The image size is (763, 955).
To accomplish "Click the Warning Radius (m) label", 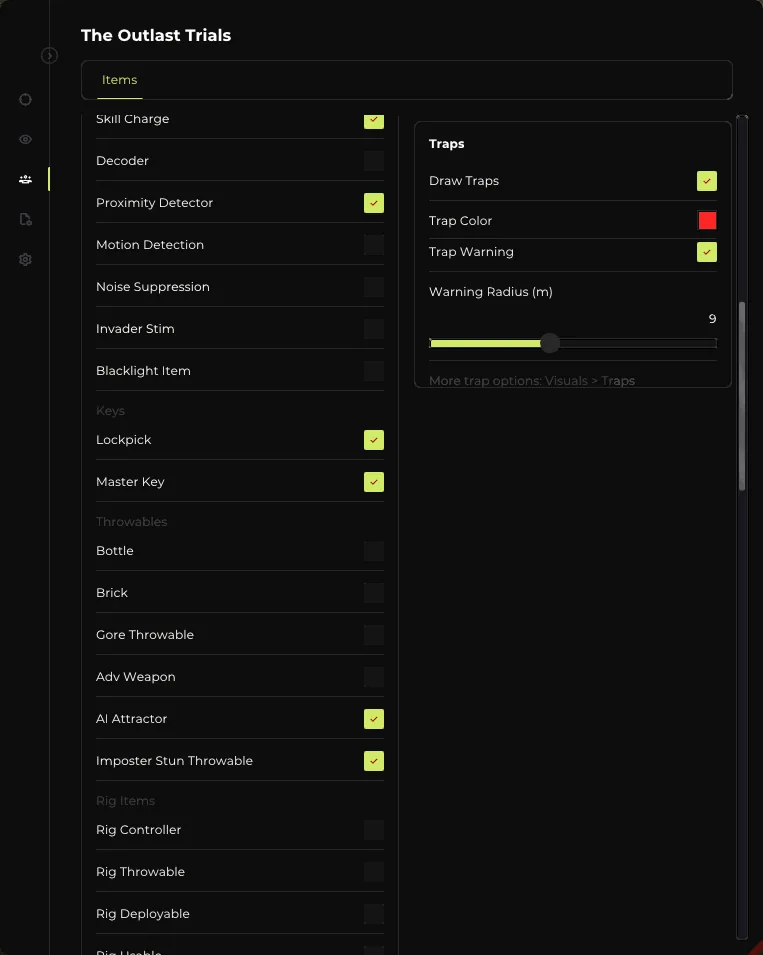I will click(x=491, y=292).
